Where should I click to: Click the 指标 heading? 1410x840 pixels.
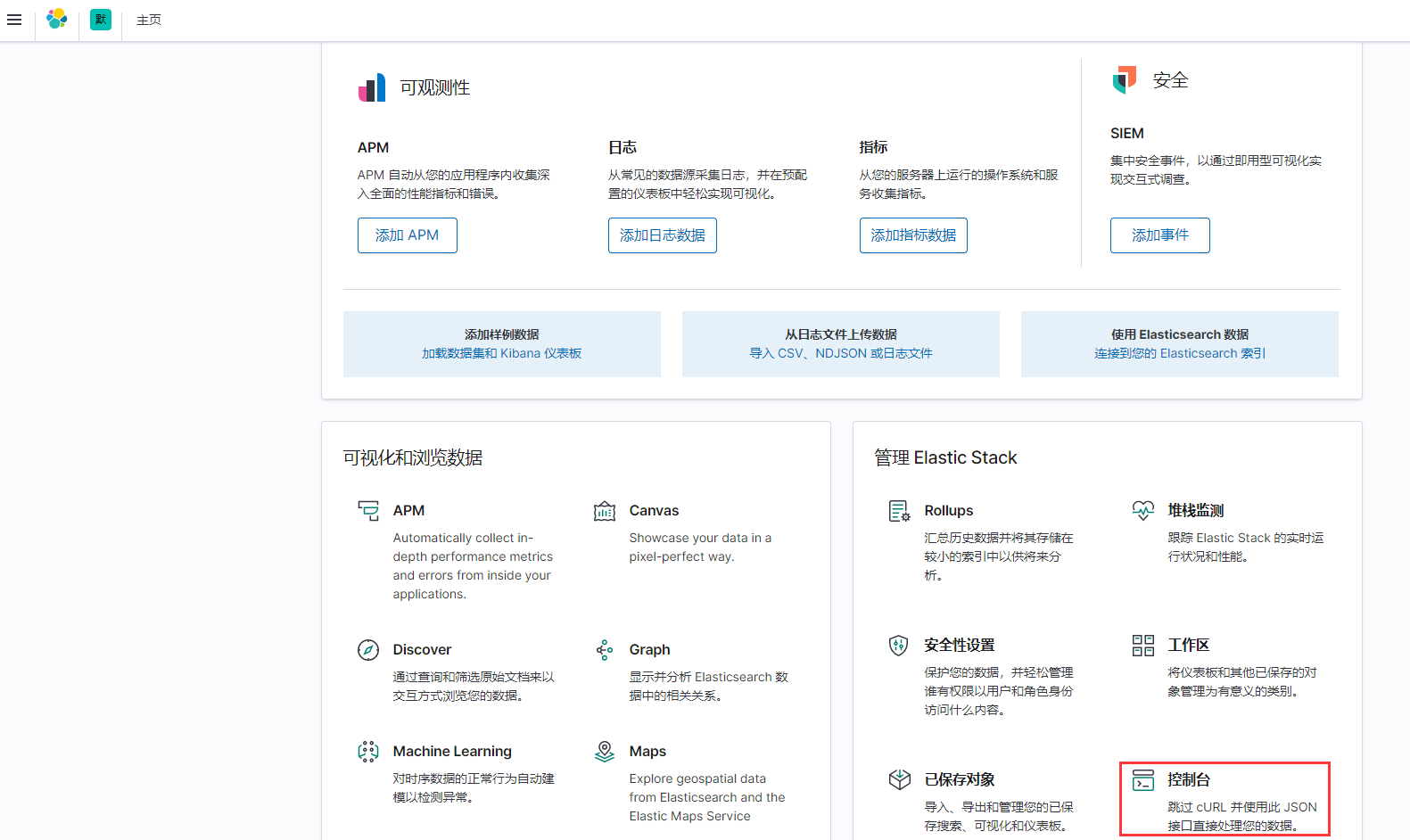[x=873, y=148]
